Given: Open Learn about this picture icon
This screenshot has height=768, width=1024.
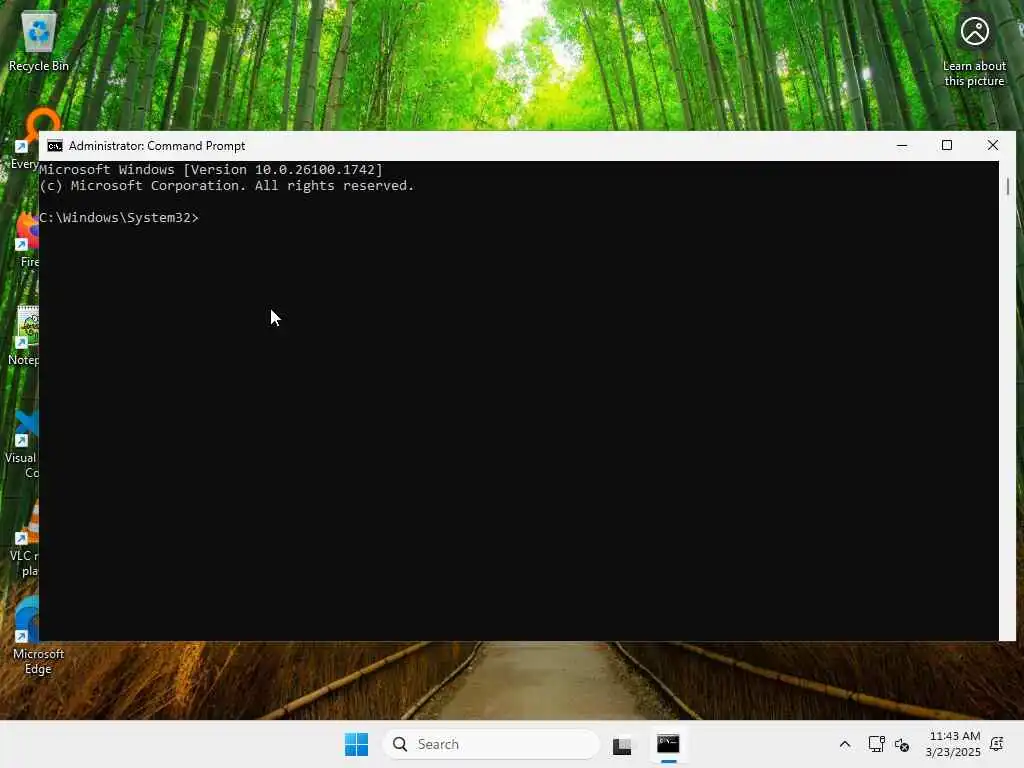Looking at the screenshot, I should (974, 51).
